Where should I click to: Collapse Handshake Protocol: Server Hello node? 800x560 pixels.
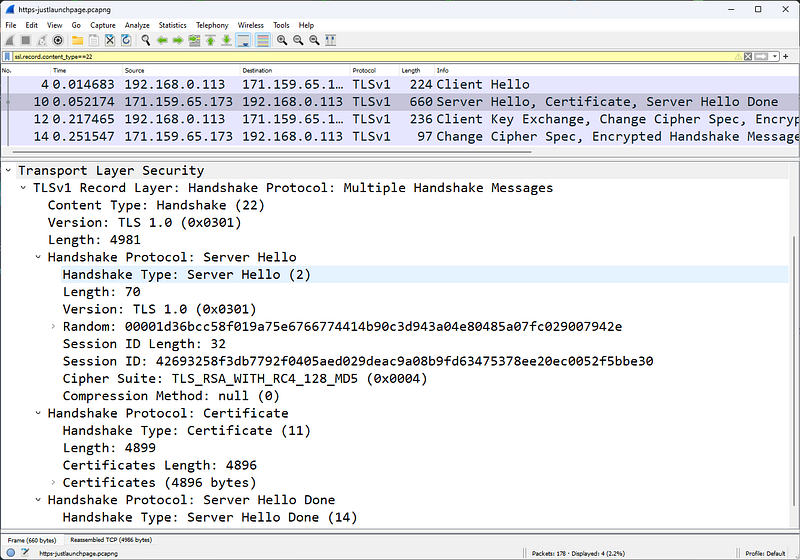point(38,257)
